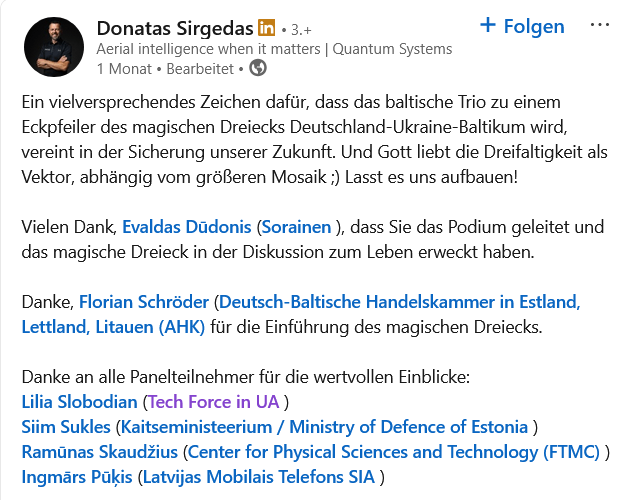Click the LinkedIn premium badge icon
The image size is (630, 500).
(267, 28)
